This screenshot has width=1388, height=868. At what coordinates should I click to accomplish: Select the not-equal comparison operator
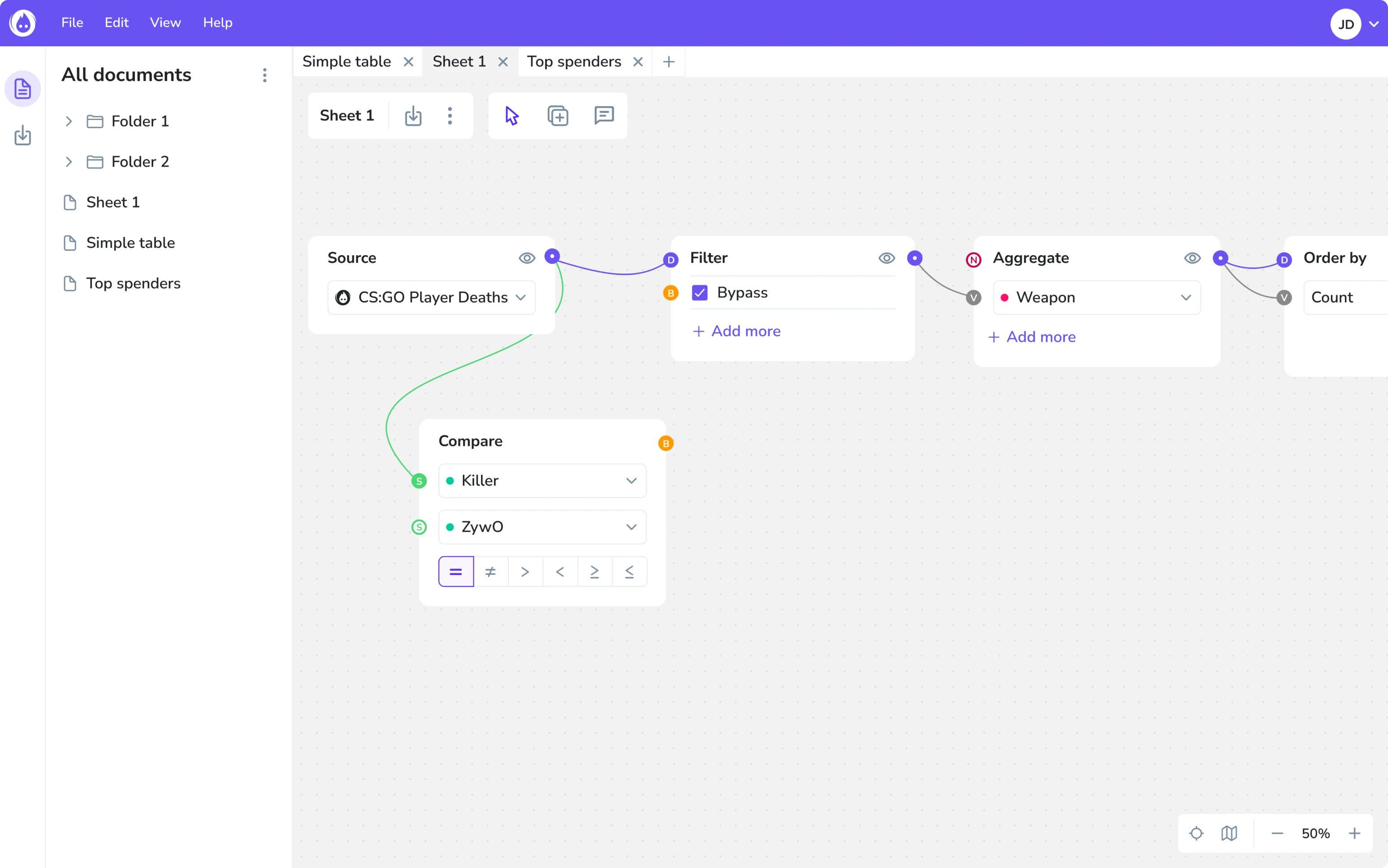(x=490, y=572)
